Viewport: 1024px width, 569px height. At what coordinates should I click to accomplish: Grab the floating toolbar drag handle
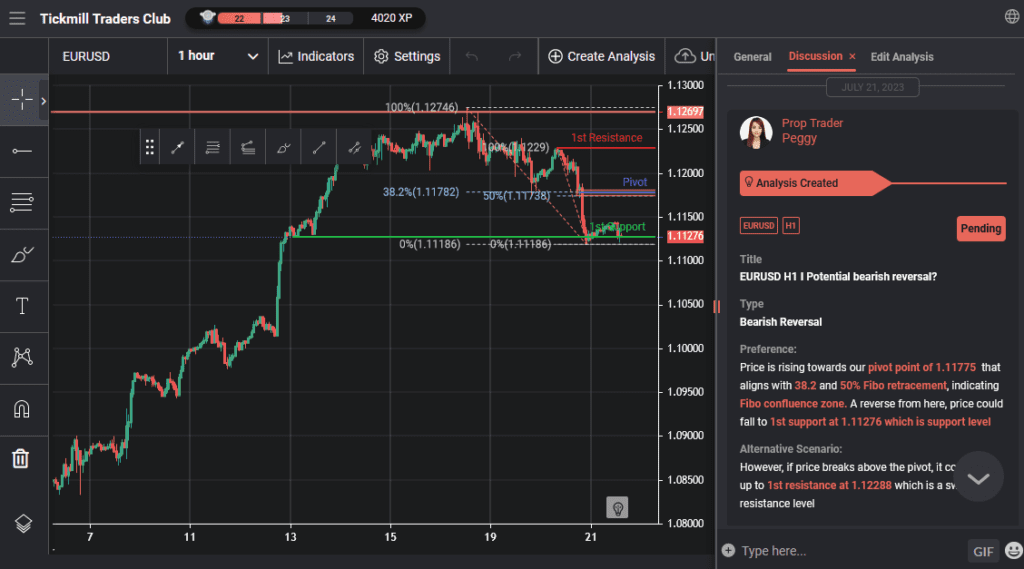150,147
